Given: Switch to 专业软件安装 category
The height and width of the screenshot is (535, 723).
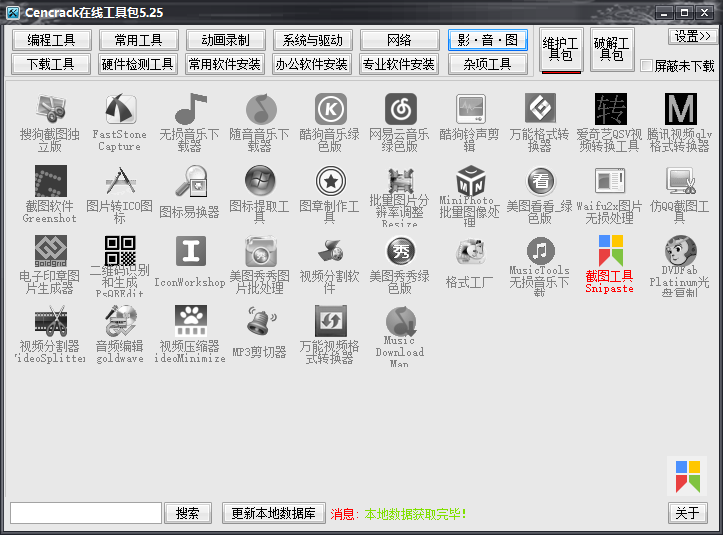Looking at the screenshot, I should (399, 64).
